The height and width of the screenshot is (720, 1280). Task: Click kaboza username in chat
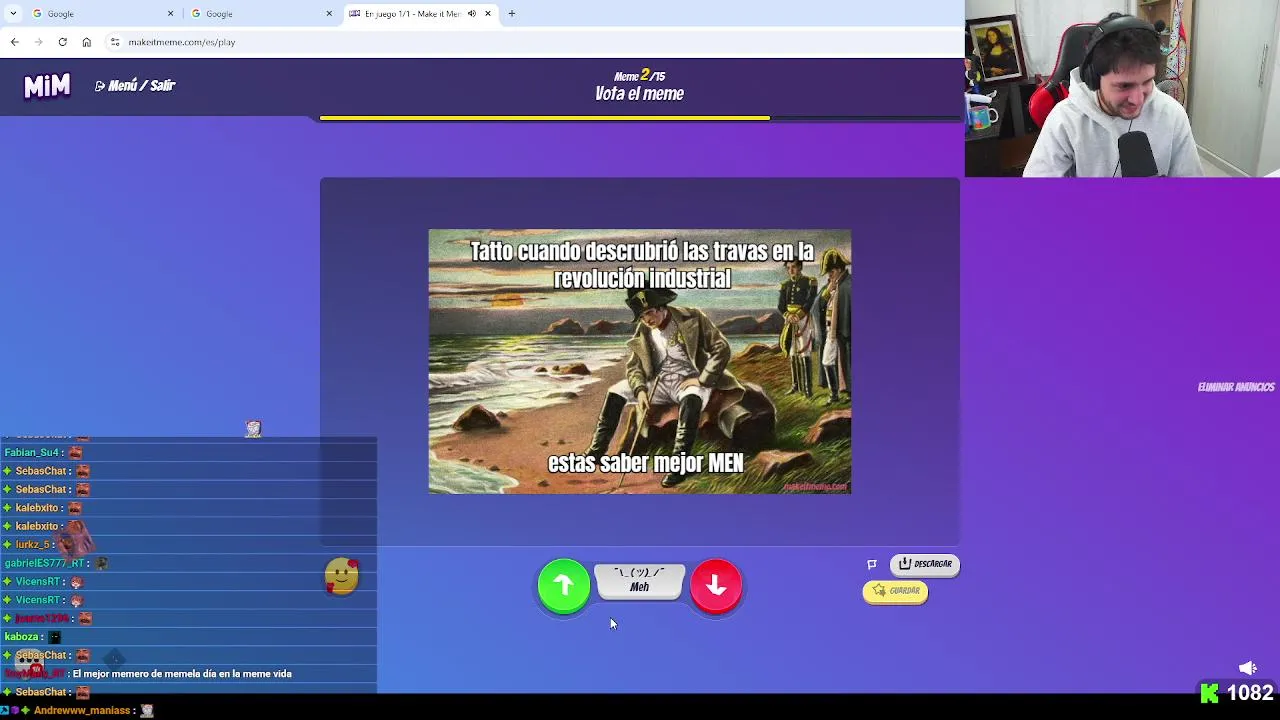click(x=22, y=637)
